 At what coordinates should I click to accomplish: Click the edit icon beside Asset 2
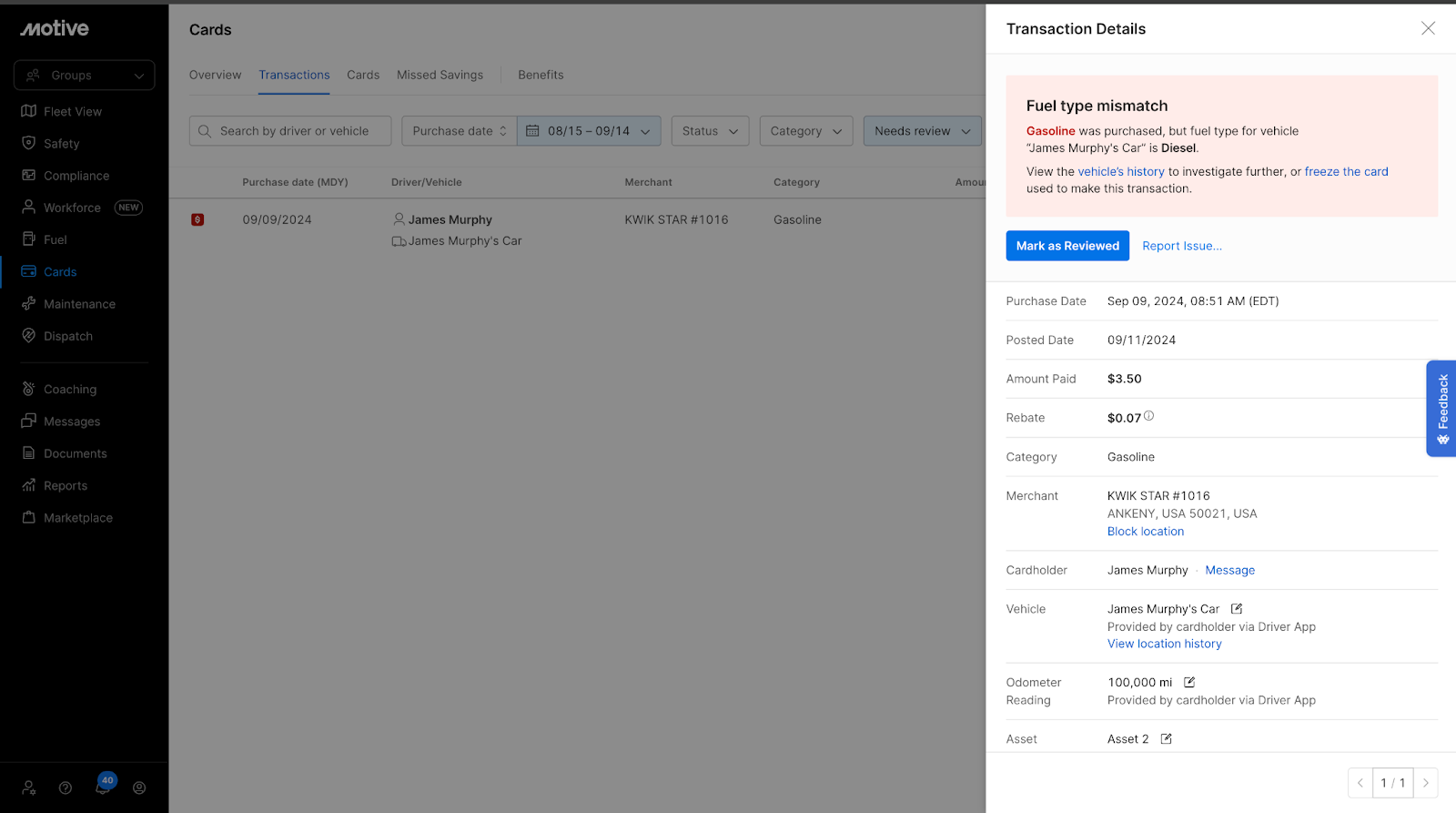point(1166,739)
